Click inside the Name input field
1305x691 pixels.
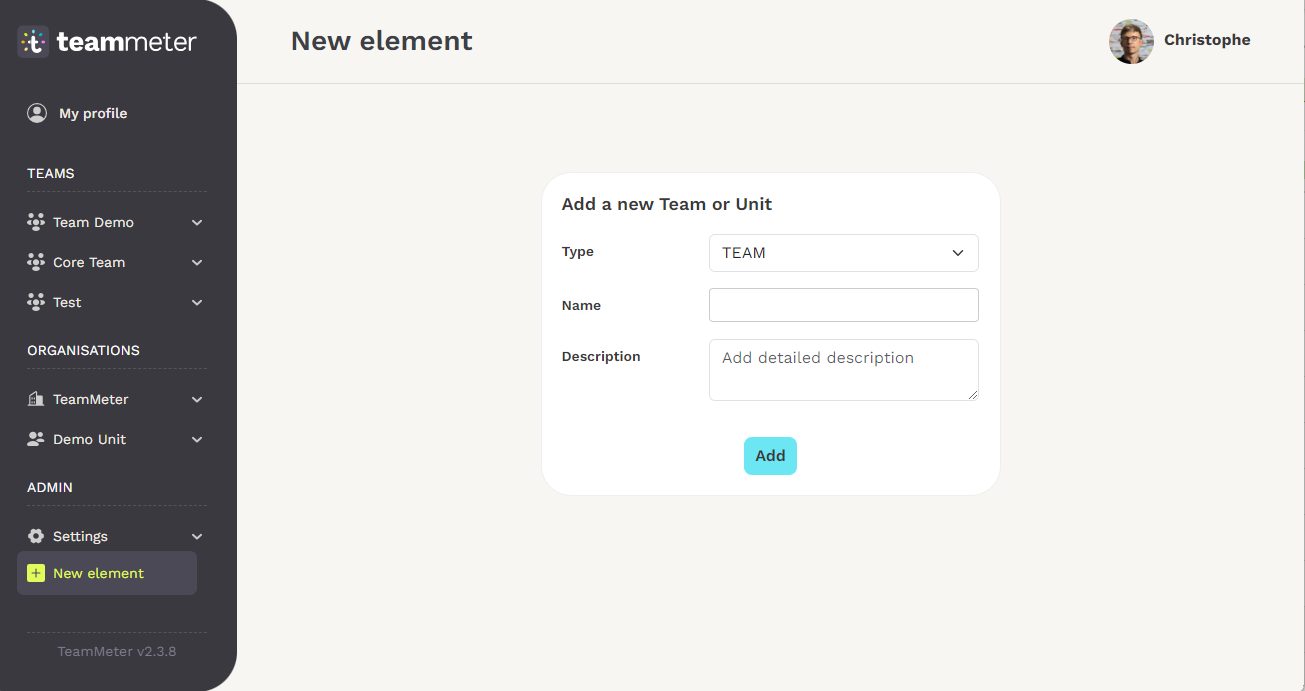click(x=843, y=304)
